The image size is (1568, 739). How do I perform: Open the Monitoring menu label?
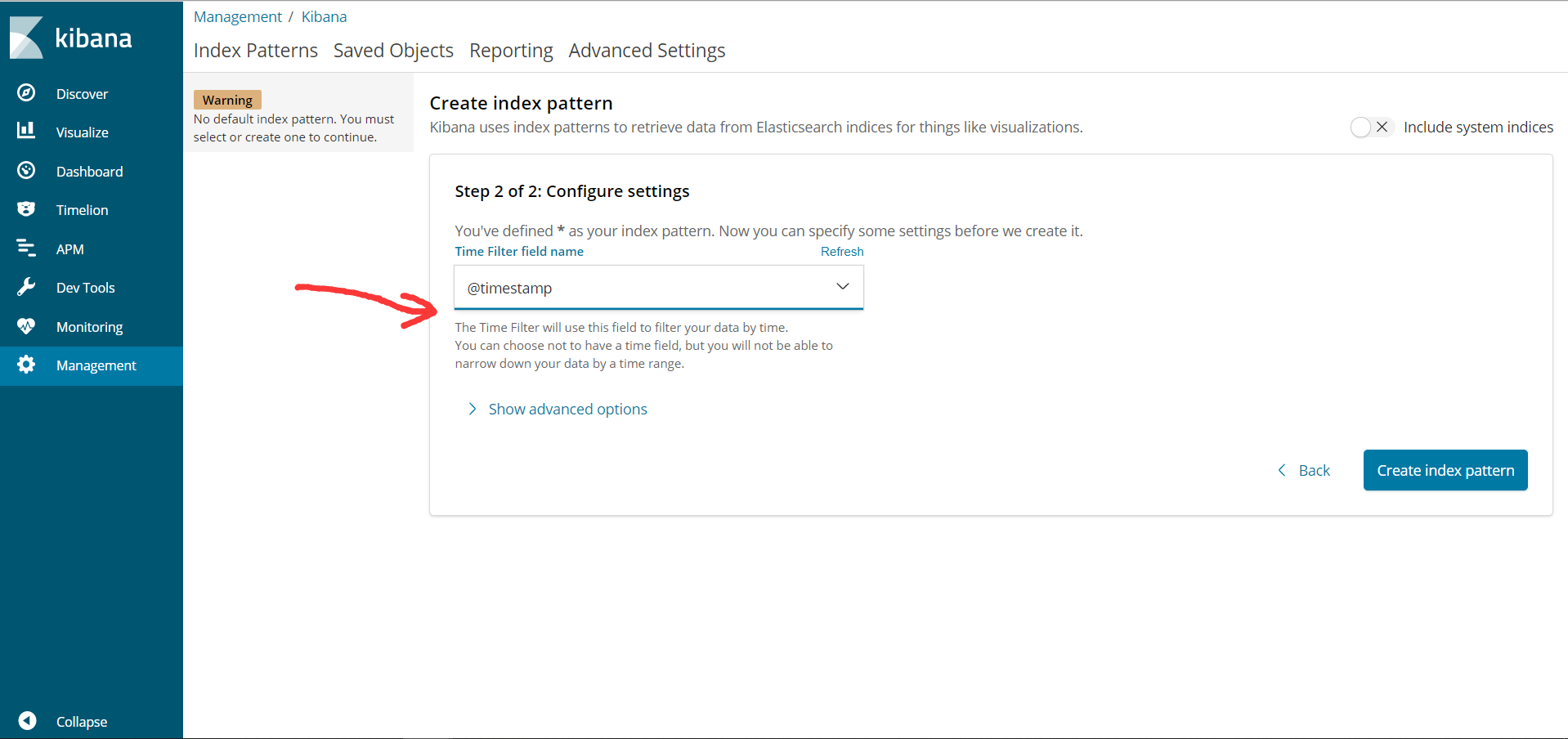click(x=89, y=327)
